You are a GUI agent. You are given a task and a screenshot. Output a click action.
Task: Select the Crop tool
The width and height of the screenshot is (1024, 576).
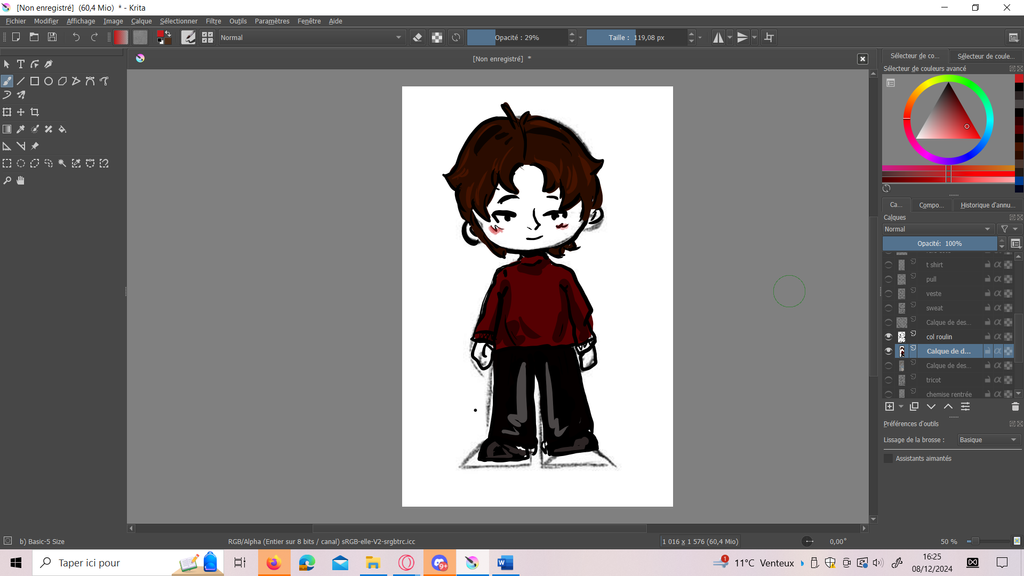[34, 112]
